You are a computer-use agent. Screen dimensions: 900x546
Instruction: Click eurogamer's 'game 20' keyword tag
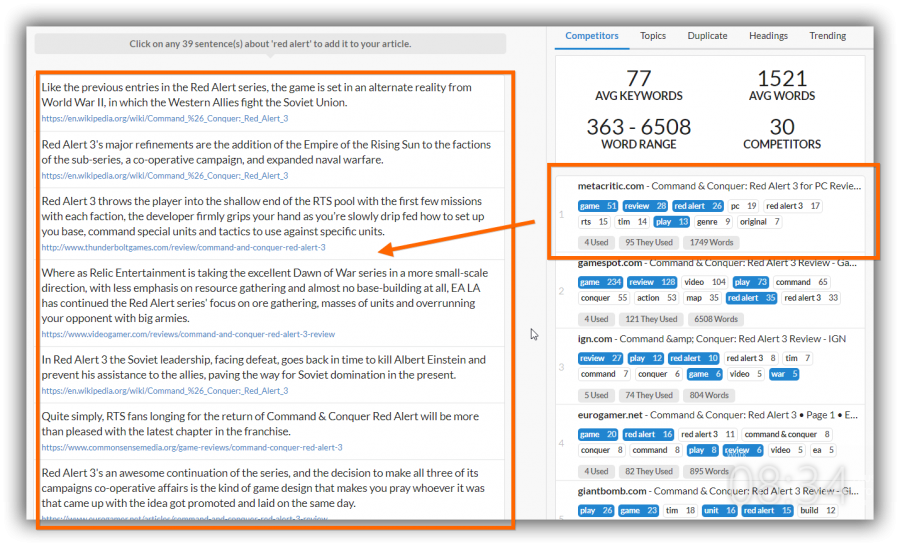point(598,435)
